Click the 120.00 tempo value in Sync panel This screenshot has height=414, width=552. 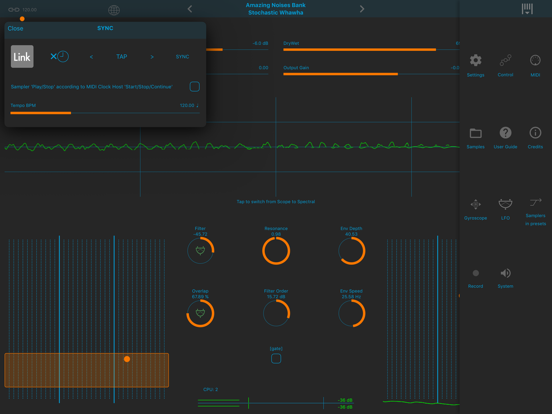click(189, 105)
